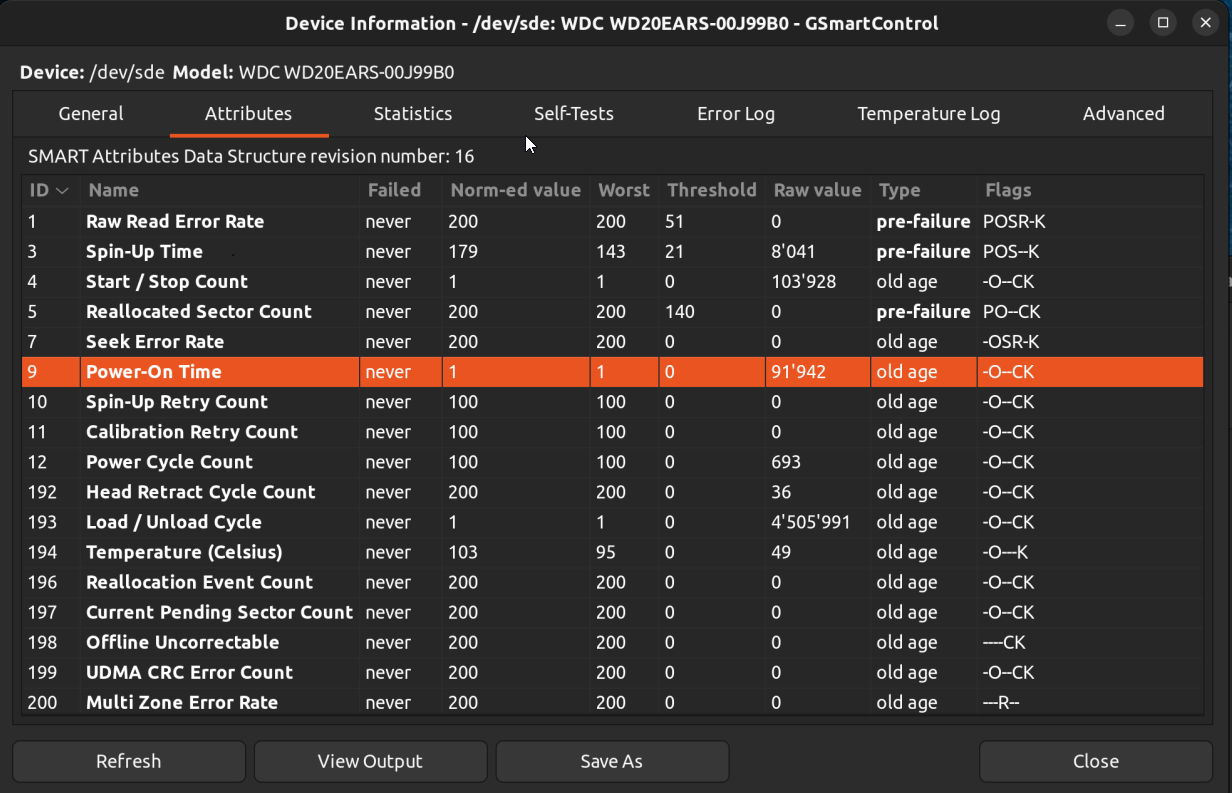Click the Refresh button
The height and width of the screenshot is (793, 1232).
128,761
